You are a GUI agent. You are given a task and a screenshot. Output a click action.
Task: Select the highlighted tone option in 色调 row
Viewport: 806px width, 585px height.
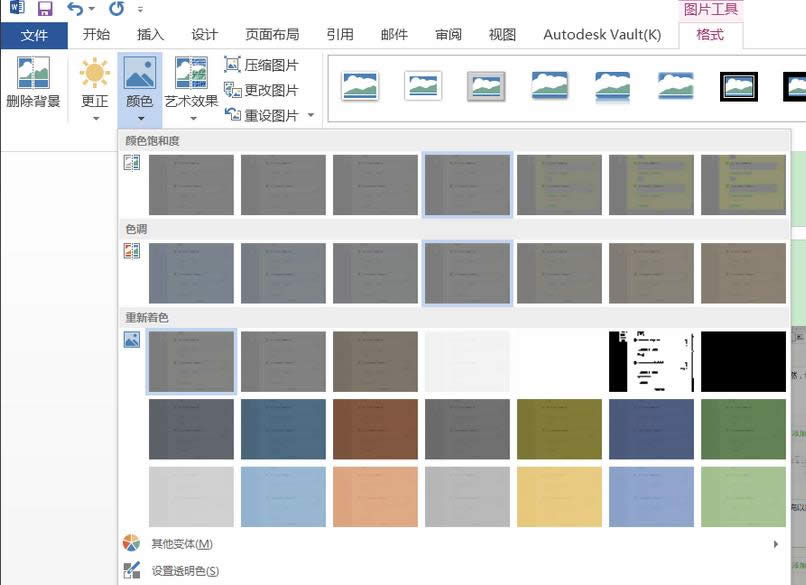[466, 272]
